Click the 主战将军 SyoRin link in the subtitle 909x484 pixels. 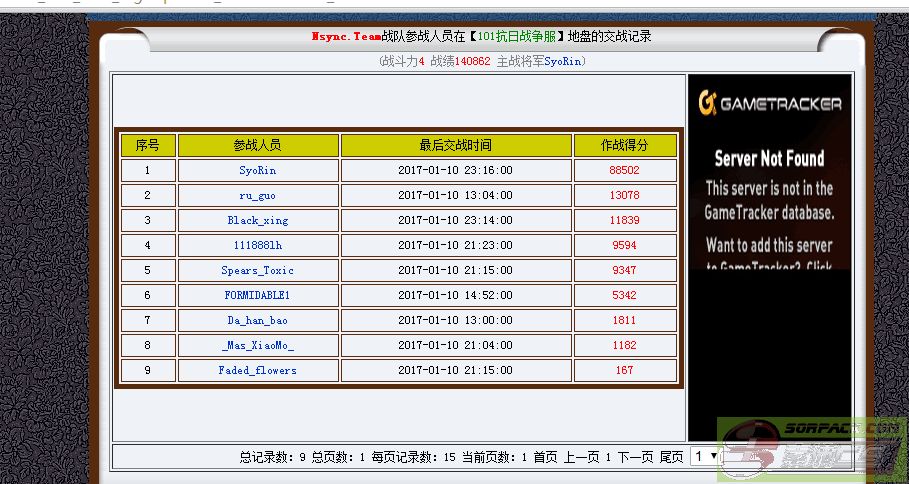[564, 61]
